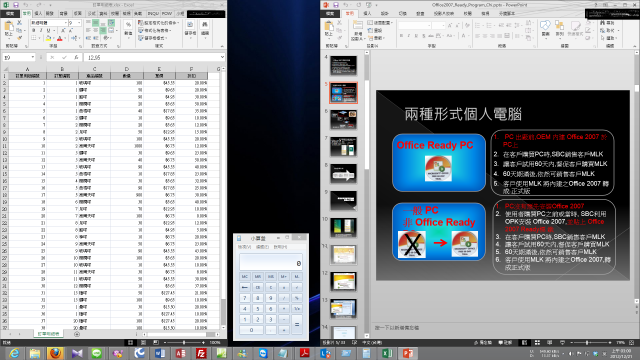Open the borders dropdown arrow in Excel
Viewport: 640px width, 360px height.
point(40,38)
